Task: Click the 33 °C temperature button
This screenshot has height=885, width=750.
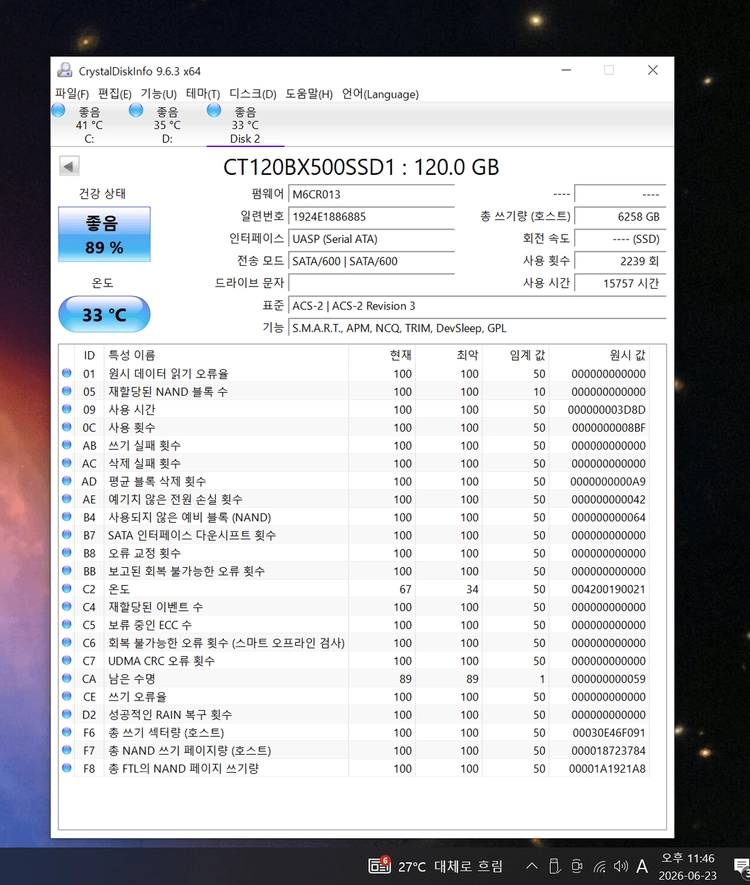Action: click(104, 314)
